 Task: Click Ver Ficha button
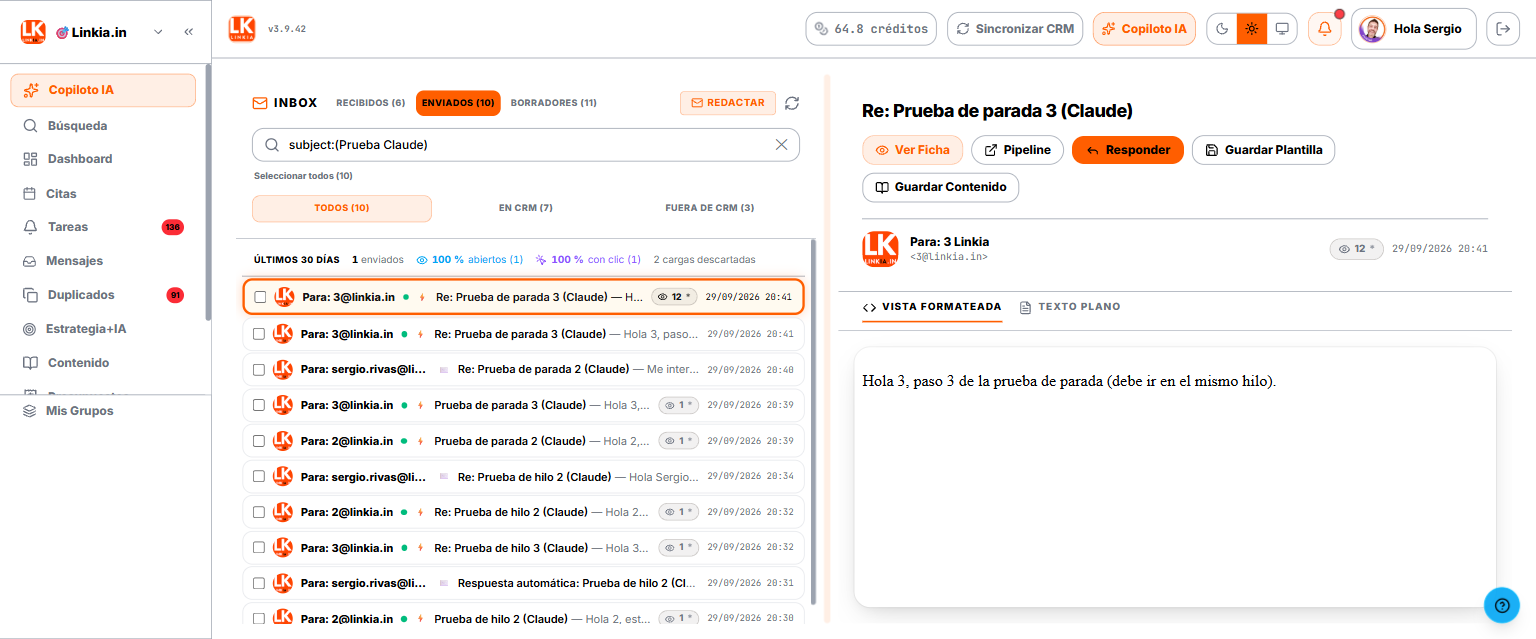[913, 150]
